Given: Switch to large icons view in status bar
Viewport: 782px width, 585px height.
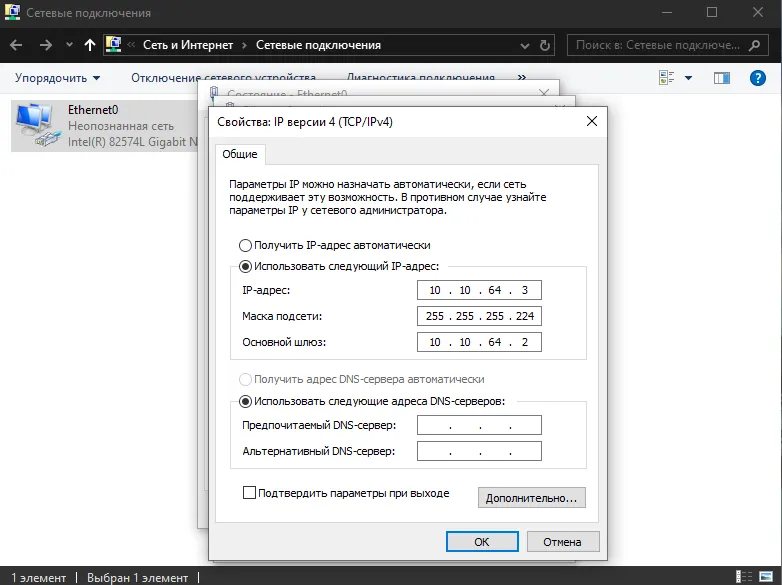Looking at the screenshot, I should pyautogui.click(x=766, y=577).
